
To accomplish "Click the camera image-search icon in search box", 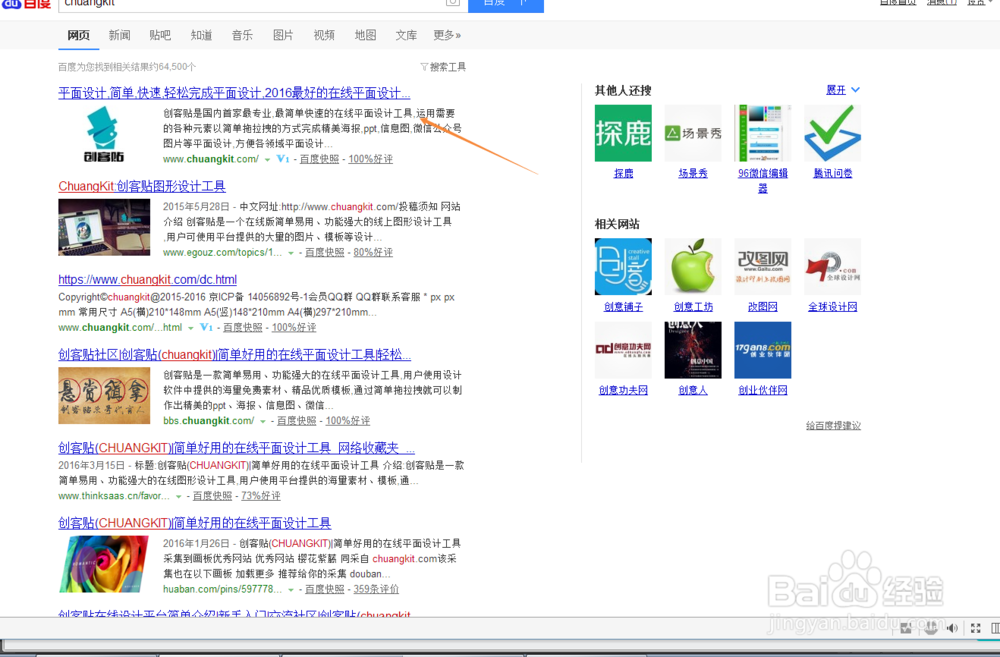I will [452, 3].
